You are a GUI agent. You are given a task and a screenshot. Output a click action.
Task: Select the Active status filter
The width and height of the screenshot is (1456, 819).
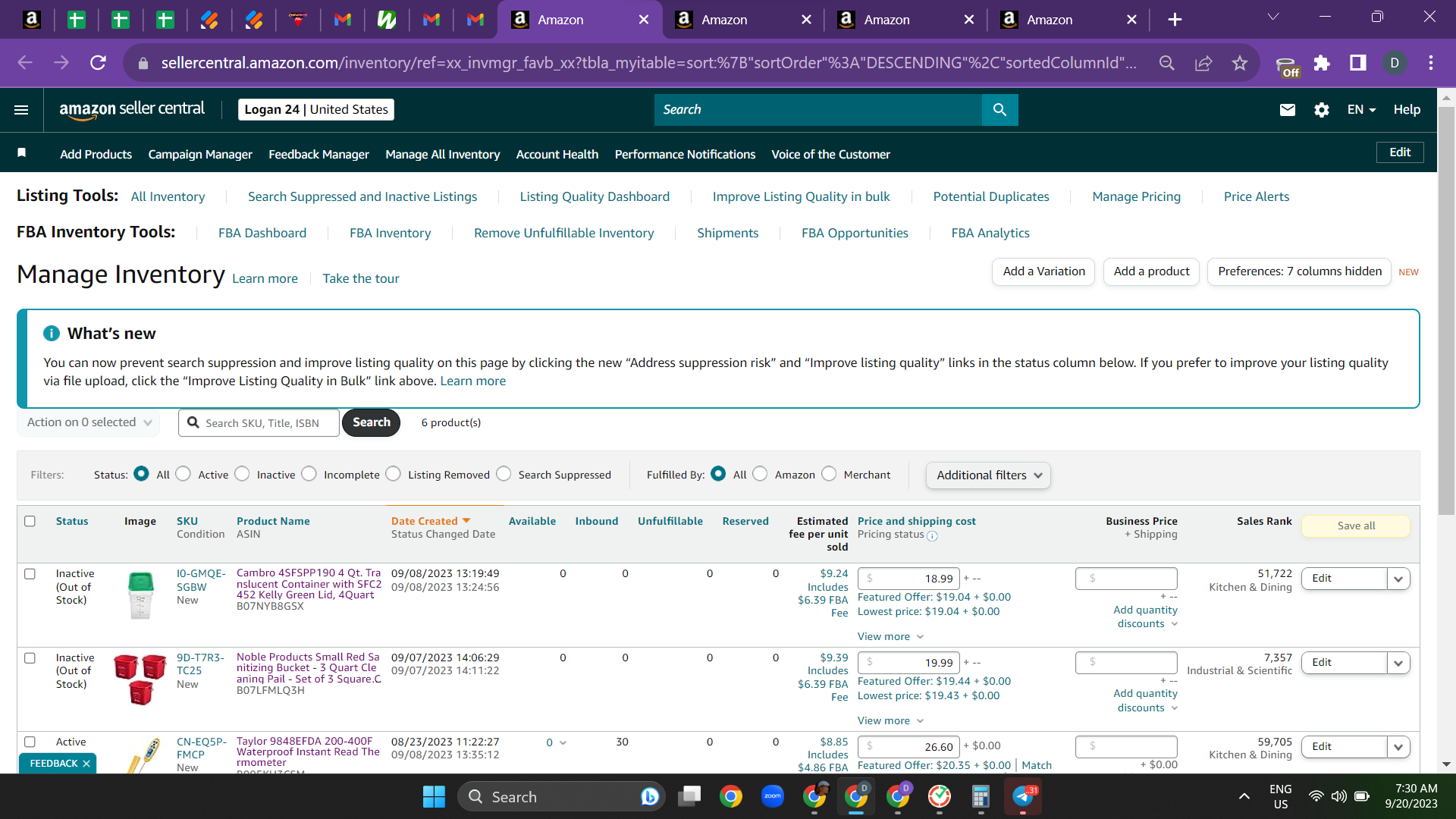[183, 474]
